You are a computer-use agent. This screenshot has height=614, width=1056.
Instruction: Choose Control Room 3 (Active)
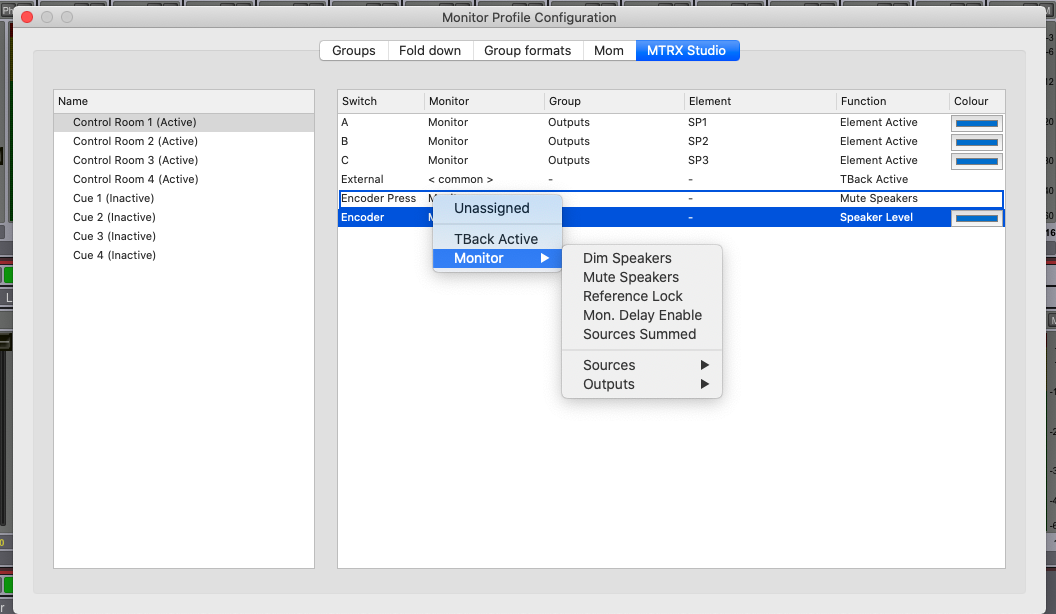coord(184,160)
